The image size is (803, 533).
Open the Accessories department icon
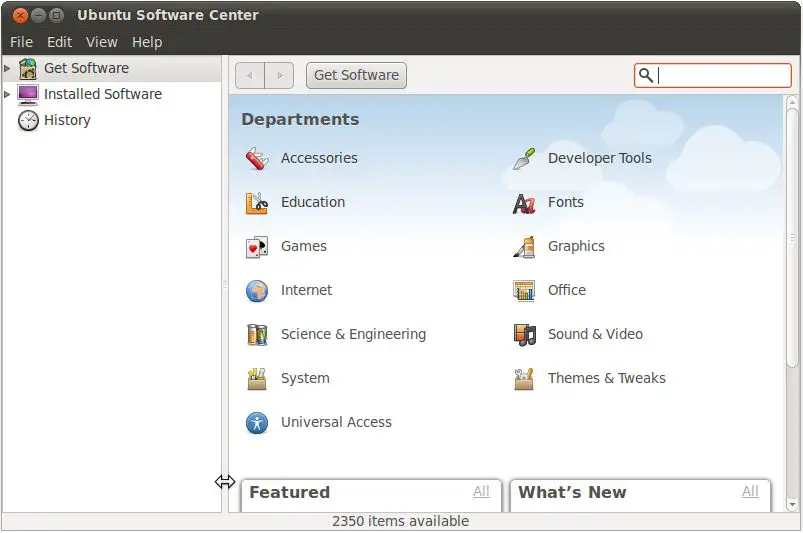coord(257,158)
